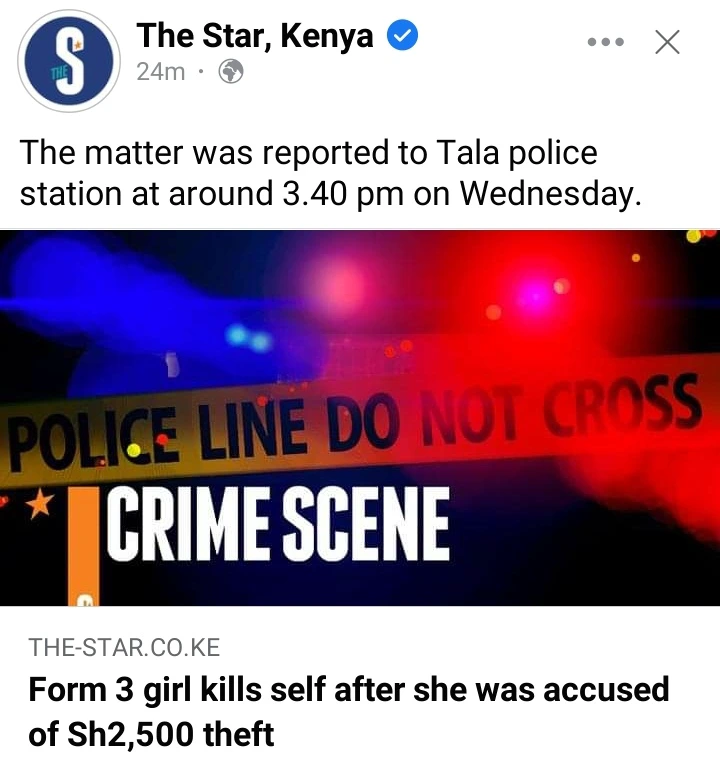This screenshot has height=759, width=720.
Task: Tap the orange vertical bar beside CRIME SCENE
Action: point(84,546)
